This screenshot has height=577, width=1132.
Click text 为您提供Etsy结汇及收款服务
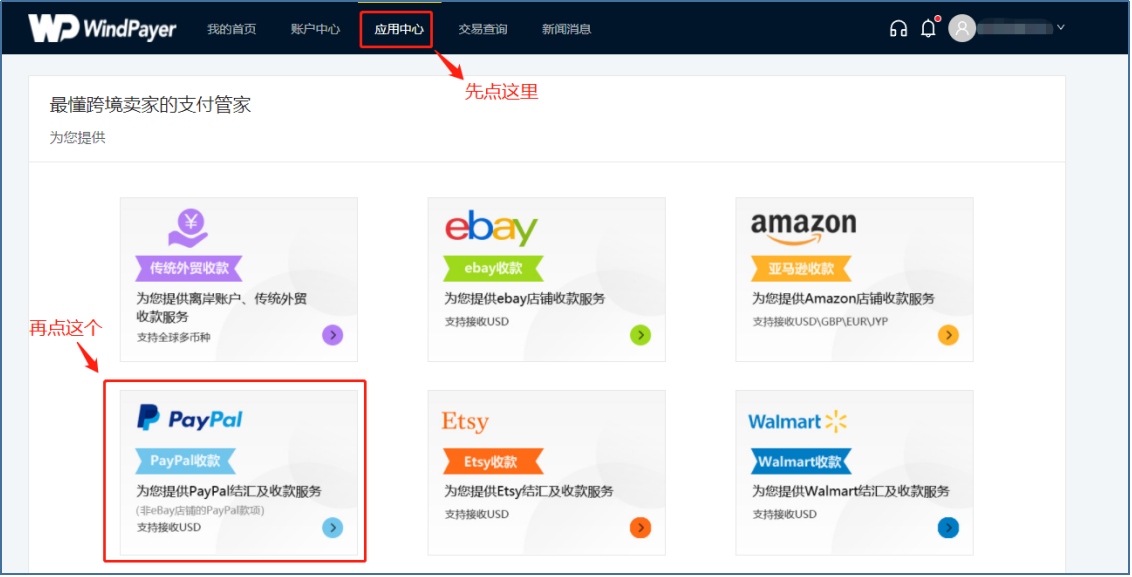click(528, 491)
